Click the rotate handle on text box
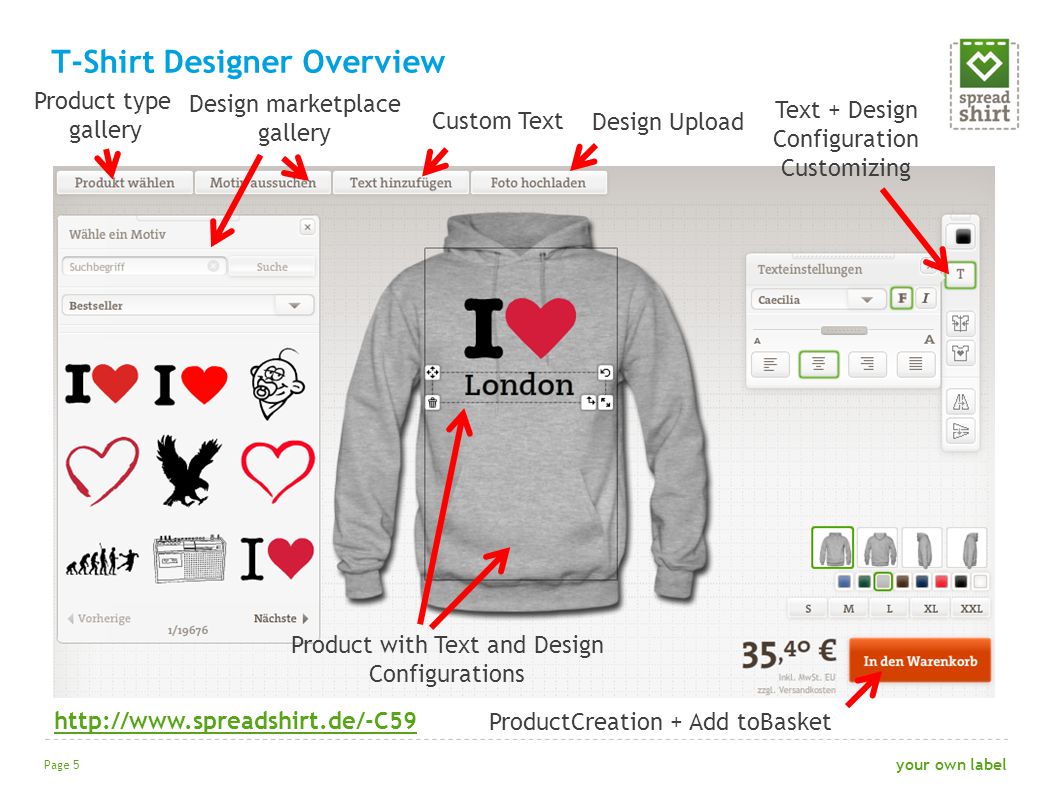The height and width of the screenshot is (793, 1058). pyautogui.click(x=605, y=373)
